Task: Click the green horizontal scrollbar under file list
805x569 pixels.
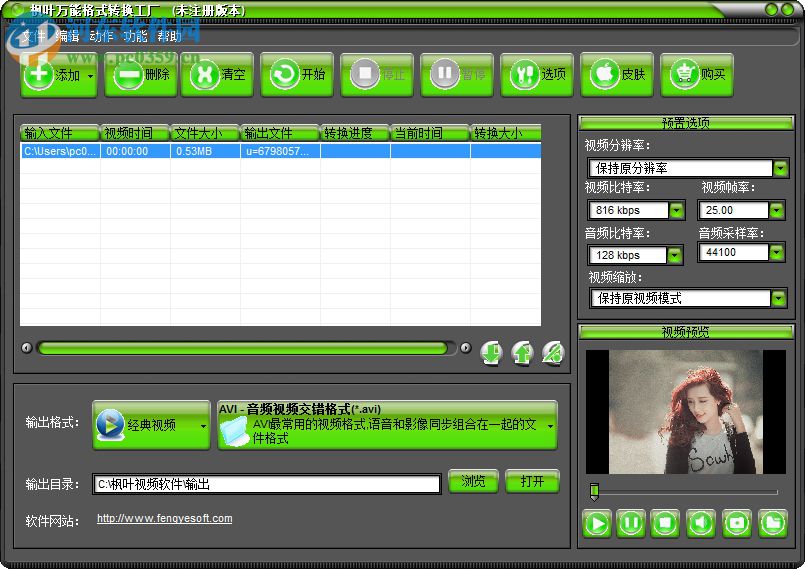Action: point(243,348)
